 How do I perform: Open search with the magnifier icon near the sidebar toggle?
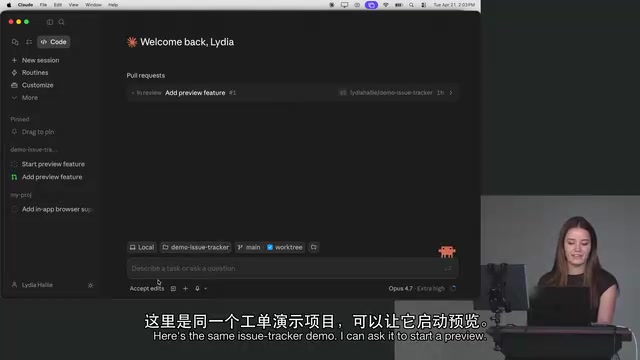pyautogui.click(x=61, y=22)
